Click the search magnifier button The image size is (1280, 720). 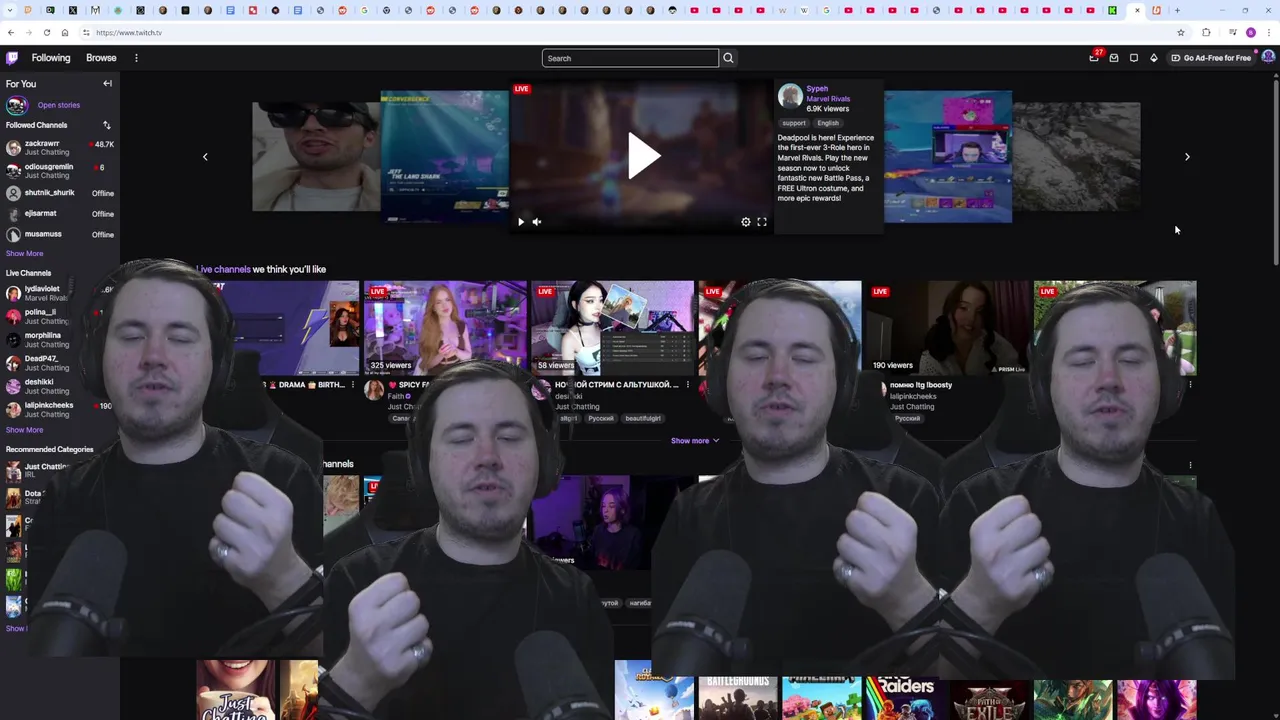[728, 58]
